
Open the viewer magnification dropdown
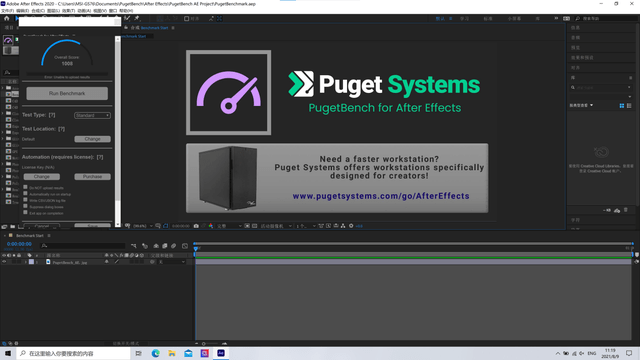pos(143,226)
